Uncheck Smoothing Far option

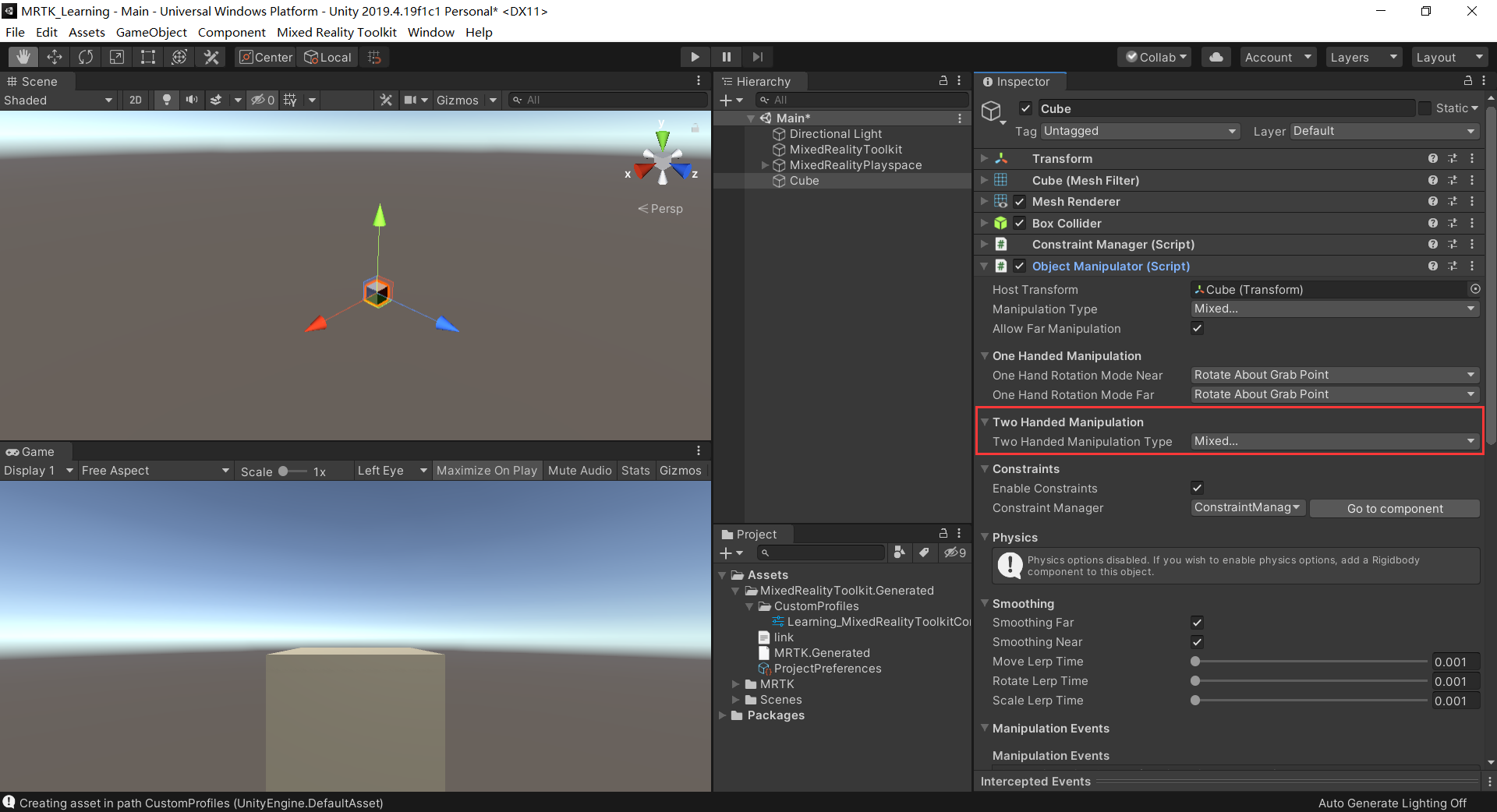point(1198,623)
